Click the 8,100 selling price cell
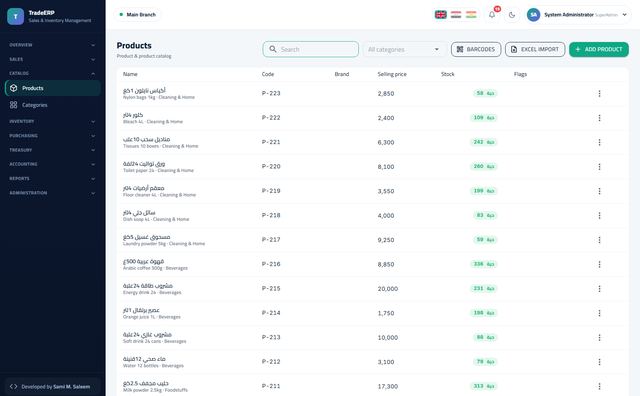Screen dimensions: 640x396 click(386, 167)
